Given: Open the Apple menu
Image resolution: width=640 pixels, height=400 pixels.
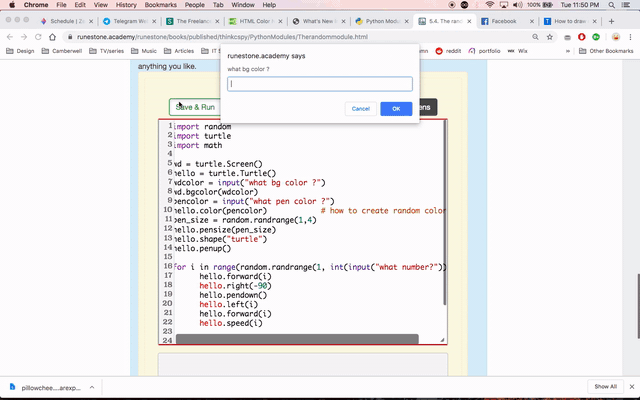Looking at the screenshot, I should (x=12, y=5).
